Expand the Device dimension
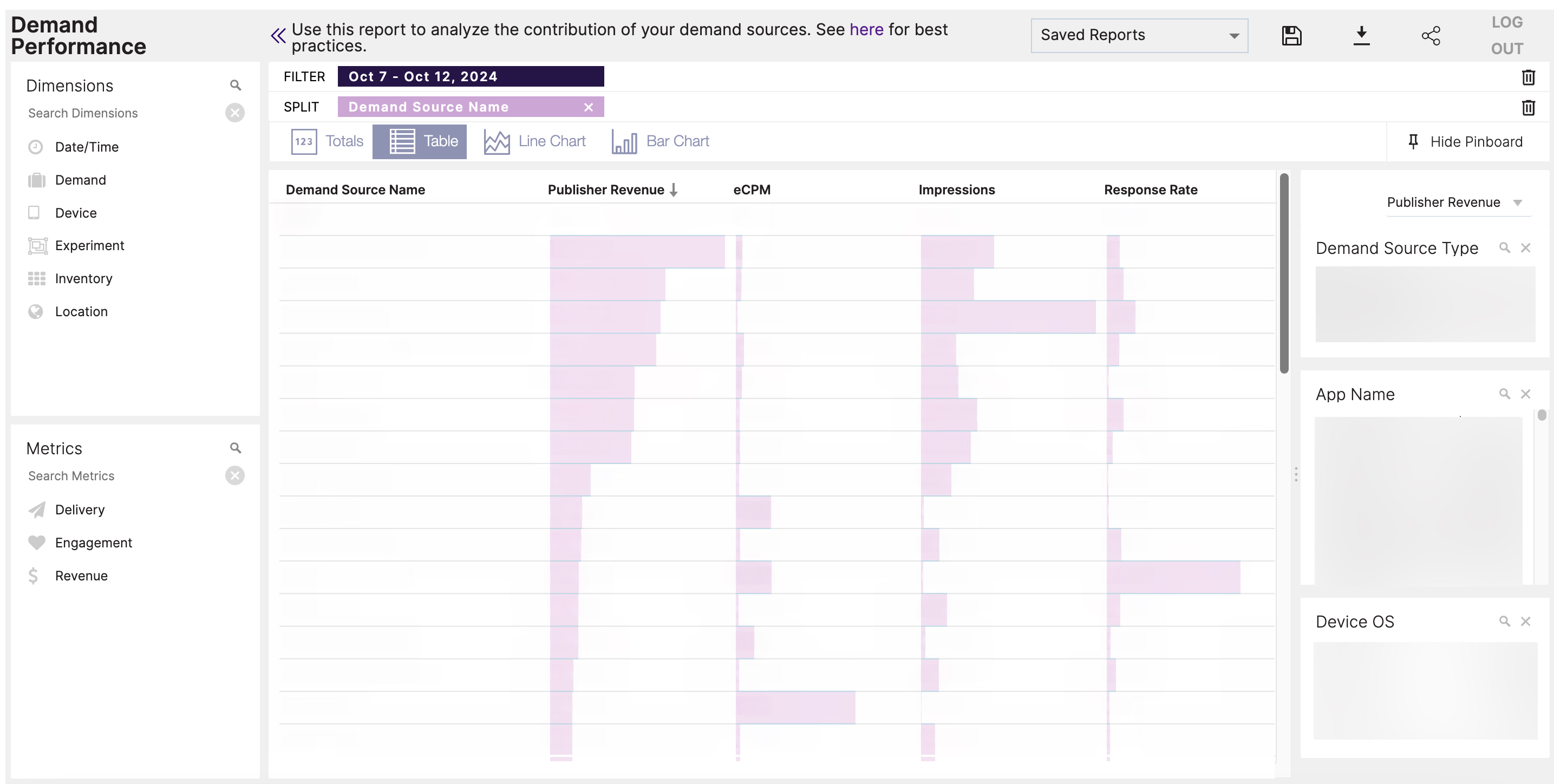Image resolution: width=1554 pixels, height=784 pixels. [x=75, y=213]
